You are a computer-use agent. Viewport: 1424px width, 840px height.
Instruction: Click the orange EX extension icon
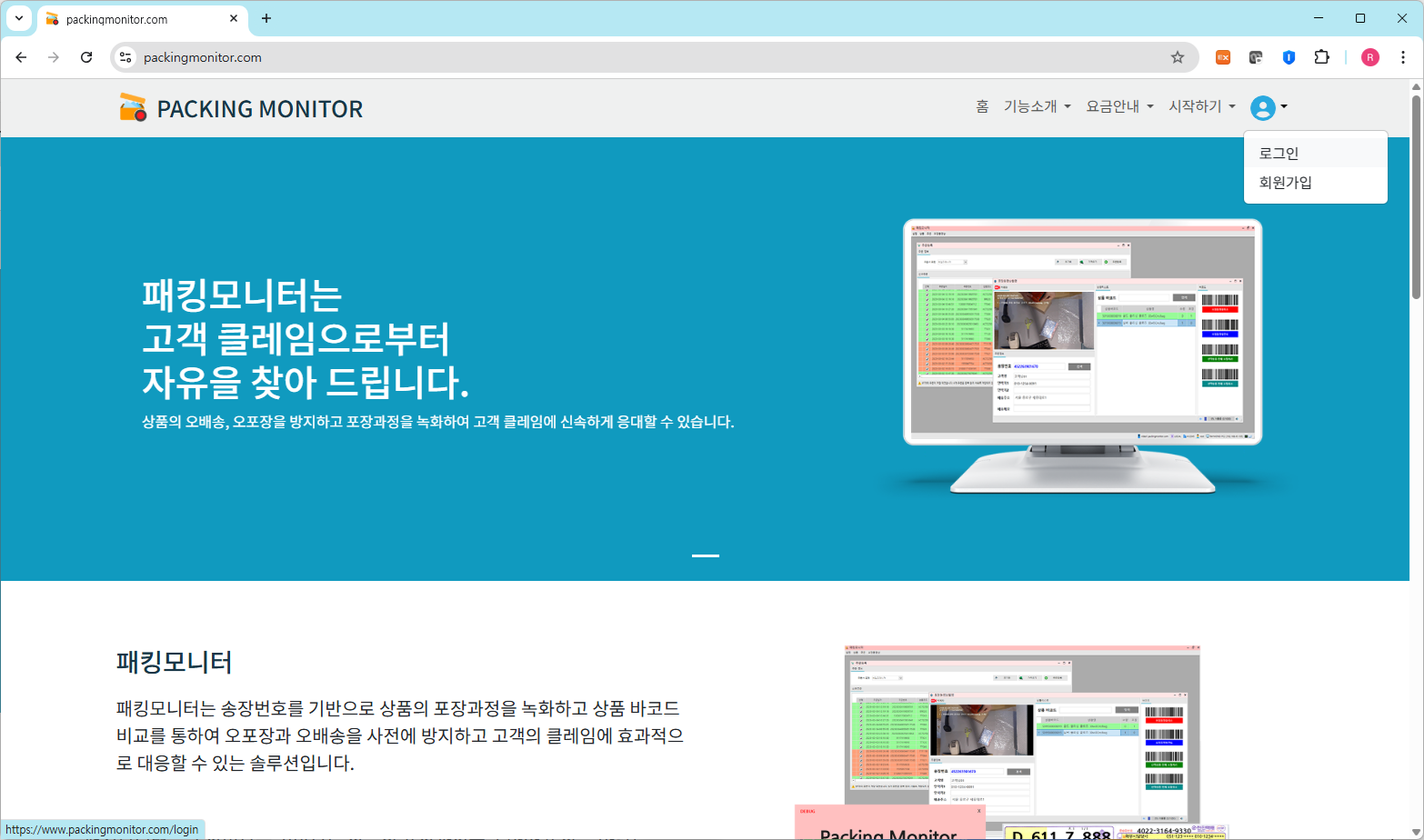point(1223,57)
